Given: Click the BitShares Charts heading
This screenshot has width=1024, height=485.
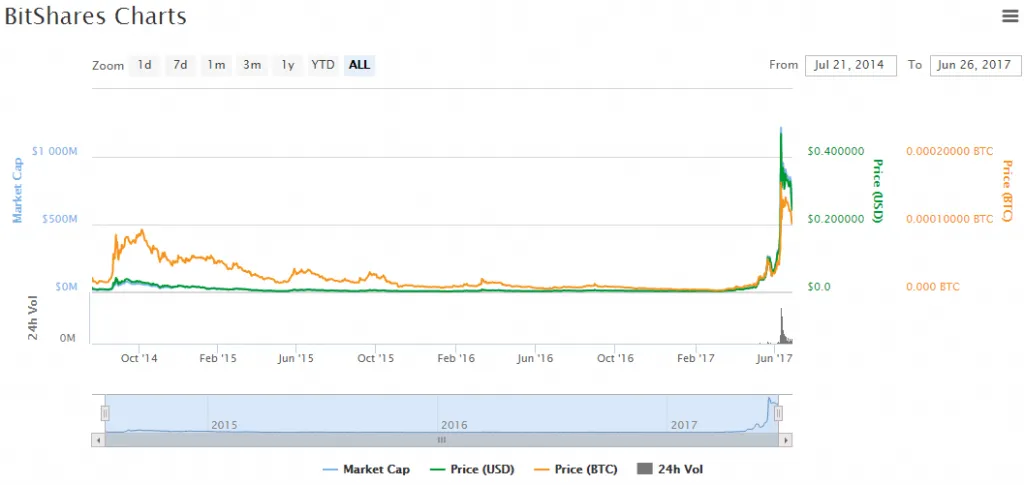Looking at the screenshot, I should coord(95,16).
